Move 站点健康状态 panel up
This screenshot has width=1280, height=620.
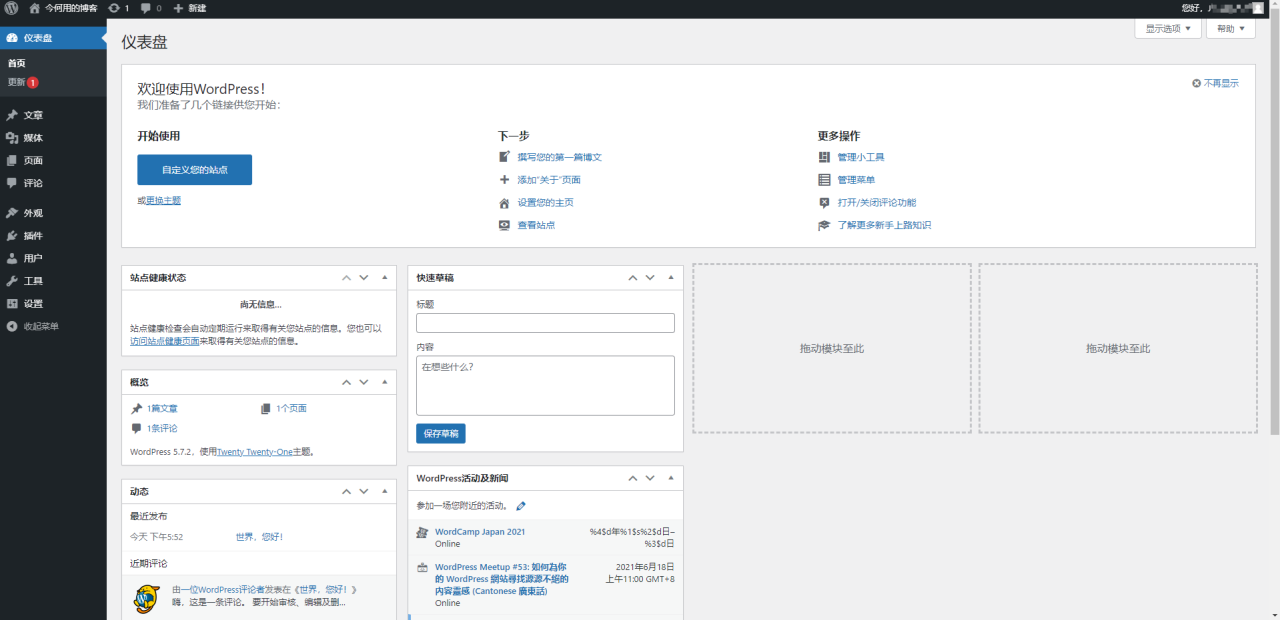346,277
